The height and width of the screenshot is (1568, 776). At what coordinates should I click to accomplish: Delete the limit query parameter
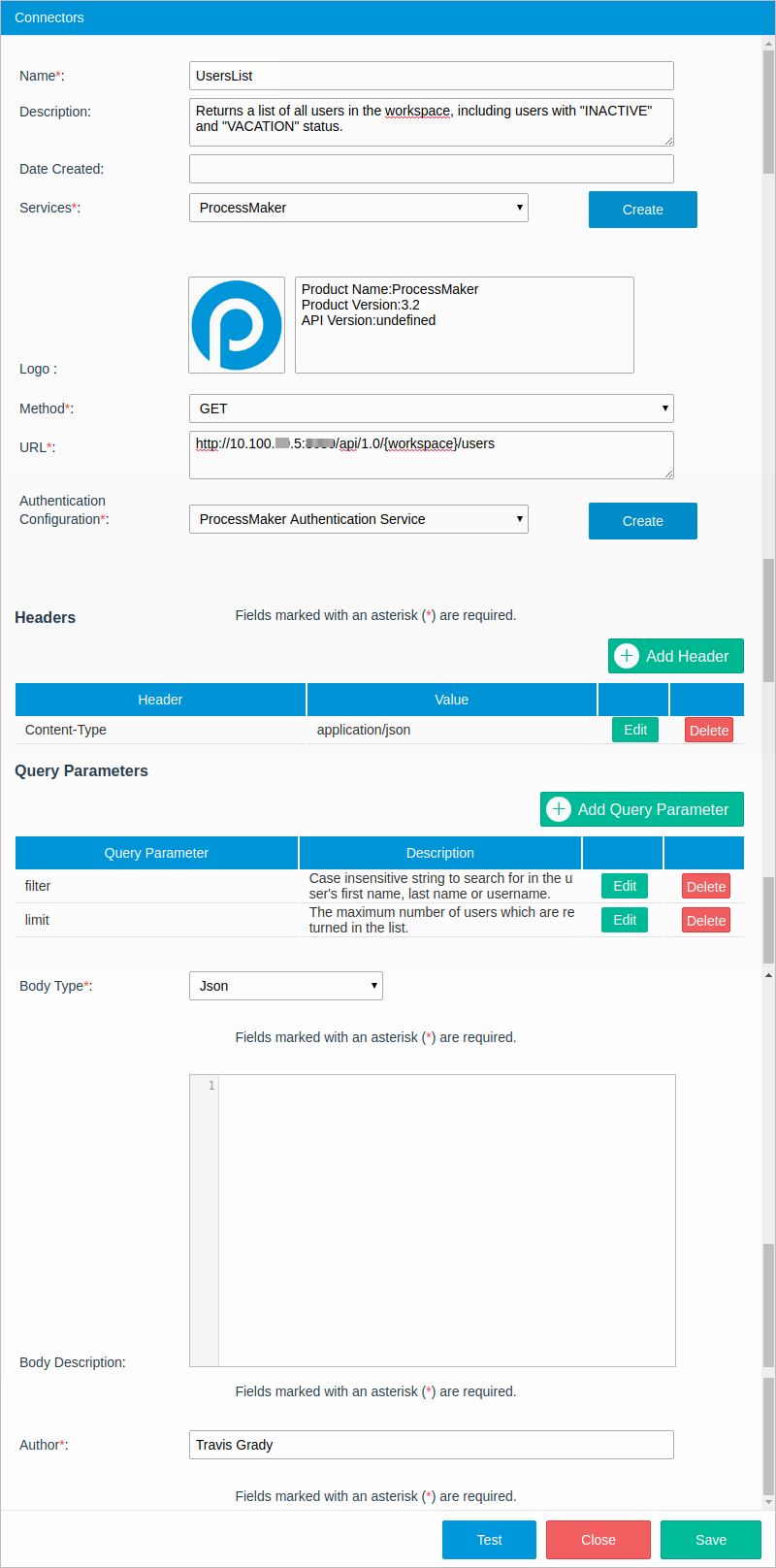[705, 921]
